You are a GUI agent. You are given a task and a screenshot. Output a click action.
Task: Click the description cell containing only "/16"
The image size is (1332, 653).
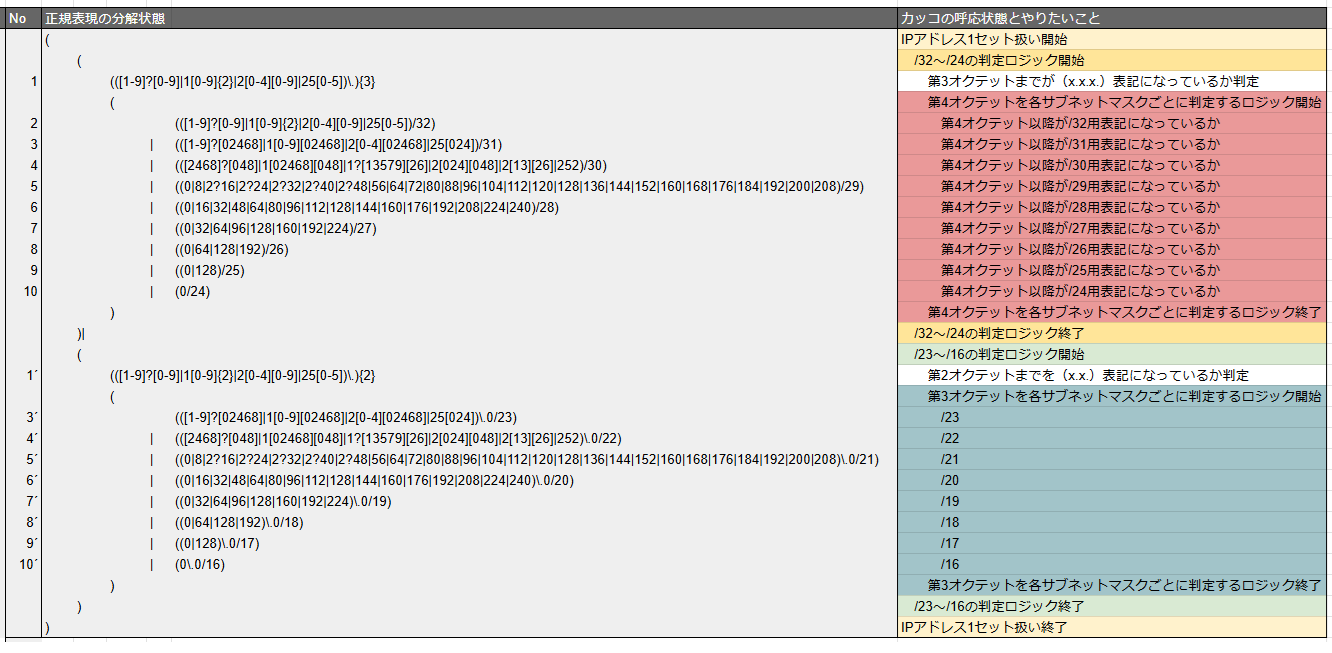pyautogui.click(x=1113, y=565)
